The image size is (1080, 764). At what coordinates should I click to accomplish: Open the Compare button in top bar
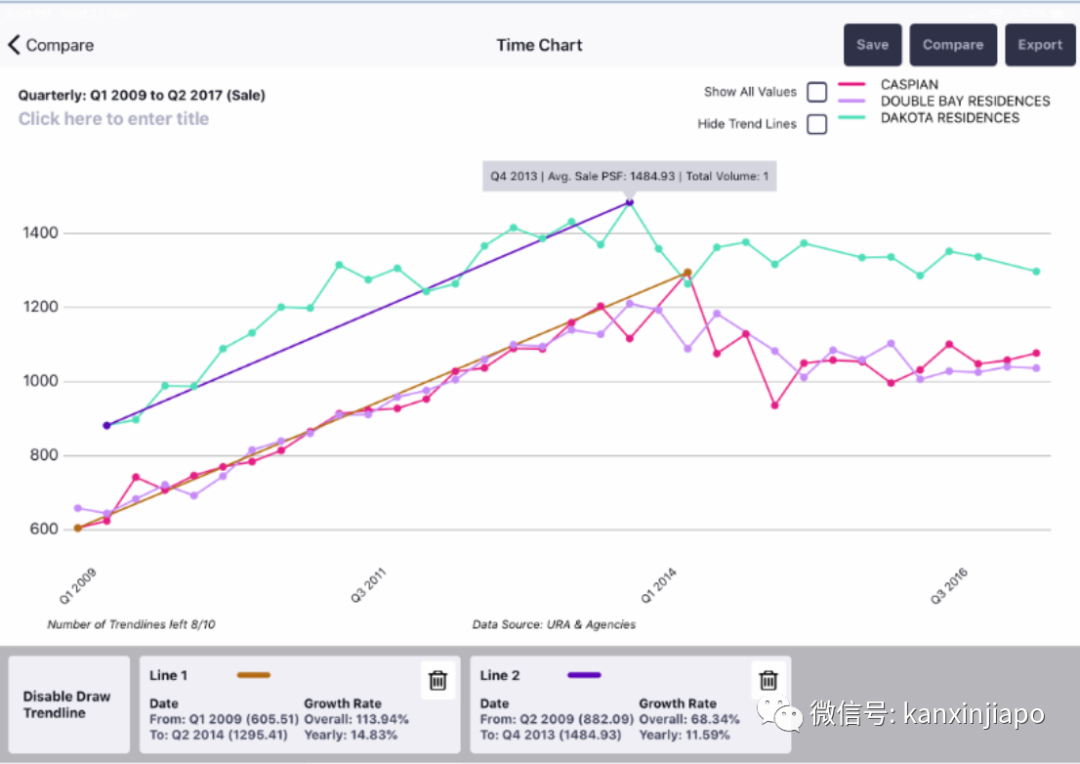[952, 45]
